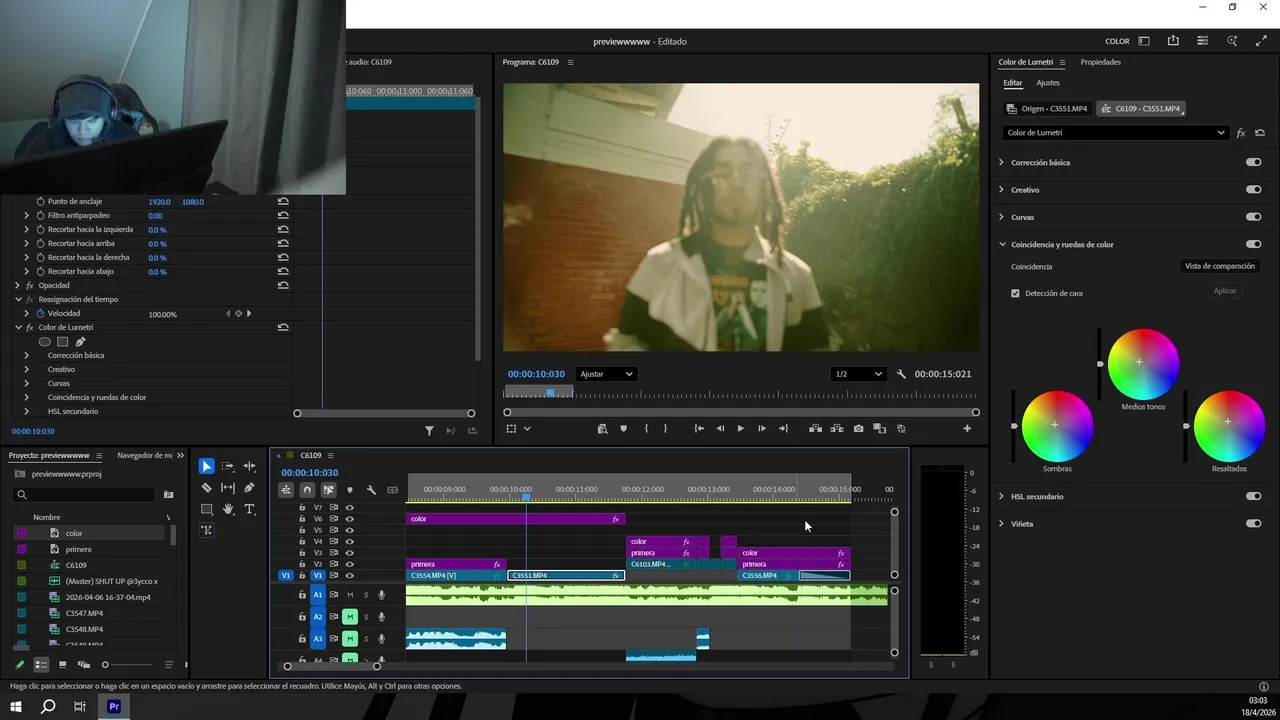Step forward one frame
1280x720 pixels.
tap(762, 429)
